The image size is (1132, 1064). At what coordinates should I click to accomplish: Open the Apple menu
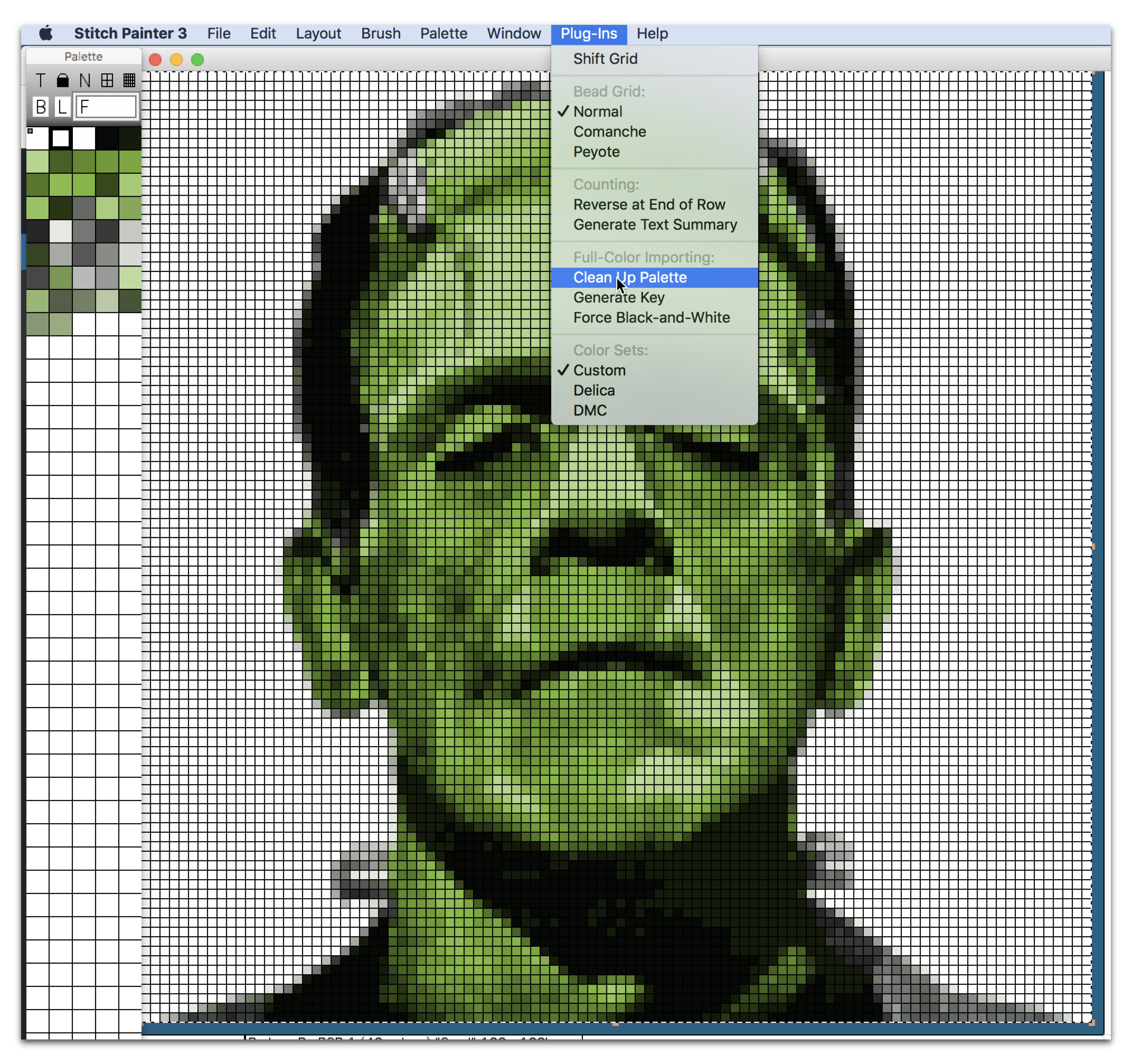tap(46, 34)
